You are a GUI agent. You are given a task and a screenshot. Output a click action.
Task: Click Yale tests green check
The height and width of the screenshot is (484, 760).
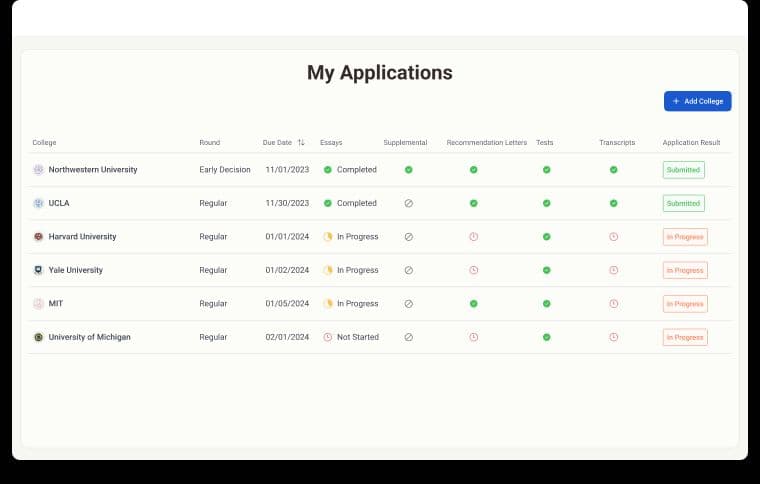coord(547,270)
